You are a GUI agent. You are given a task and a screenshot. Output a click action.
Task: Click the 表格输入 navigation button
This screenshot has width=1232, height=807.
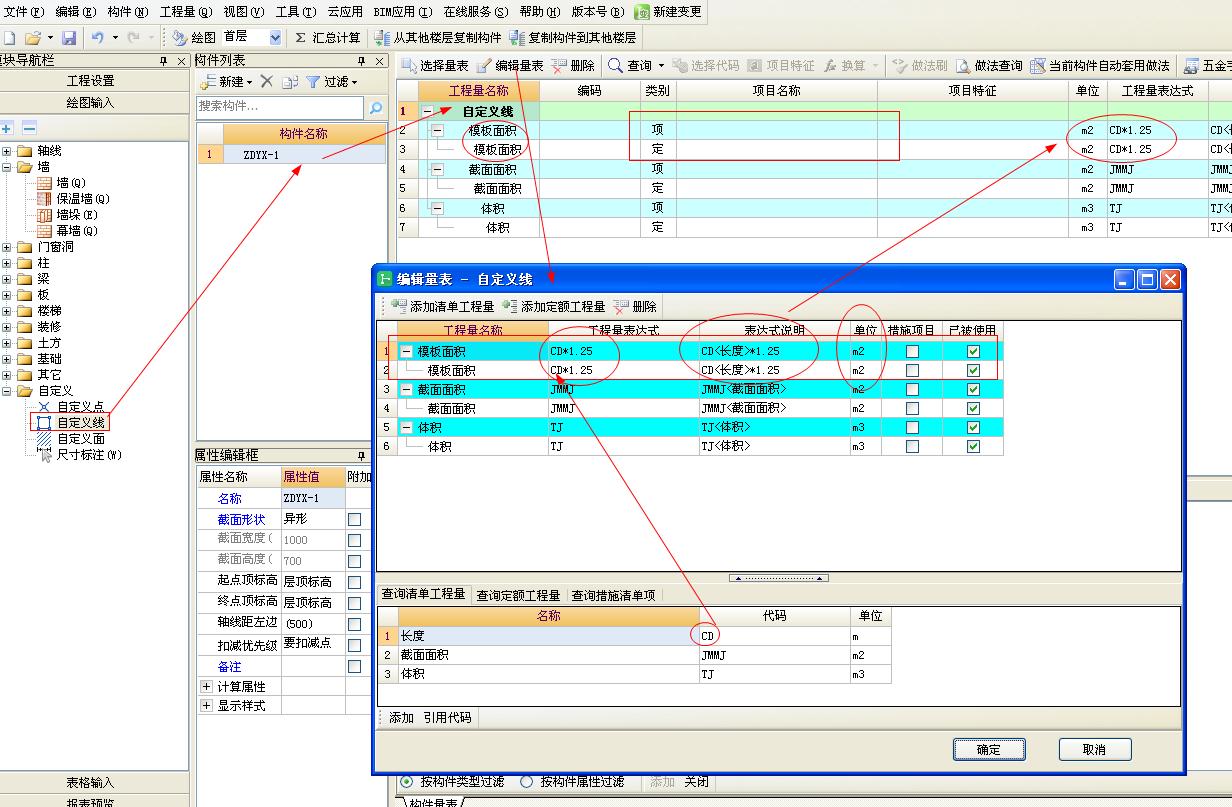[x=91, y=782]
